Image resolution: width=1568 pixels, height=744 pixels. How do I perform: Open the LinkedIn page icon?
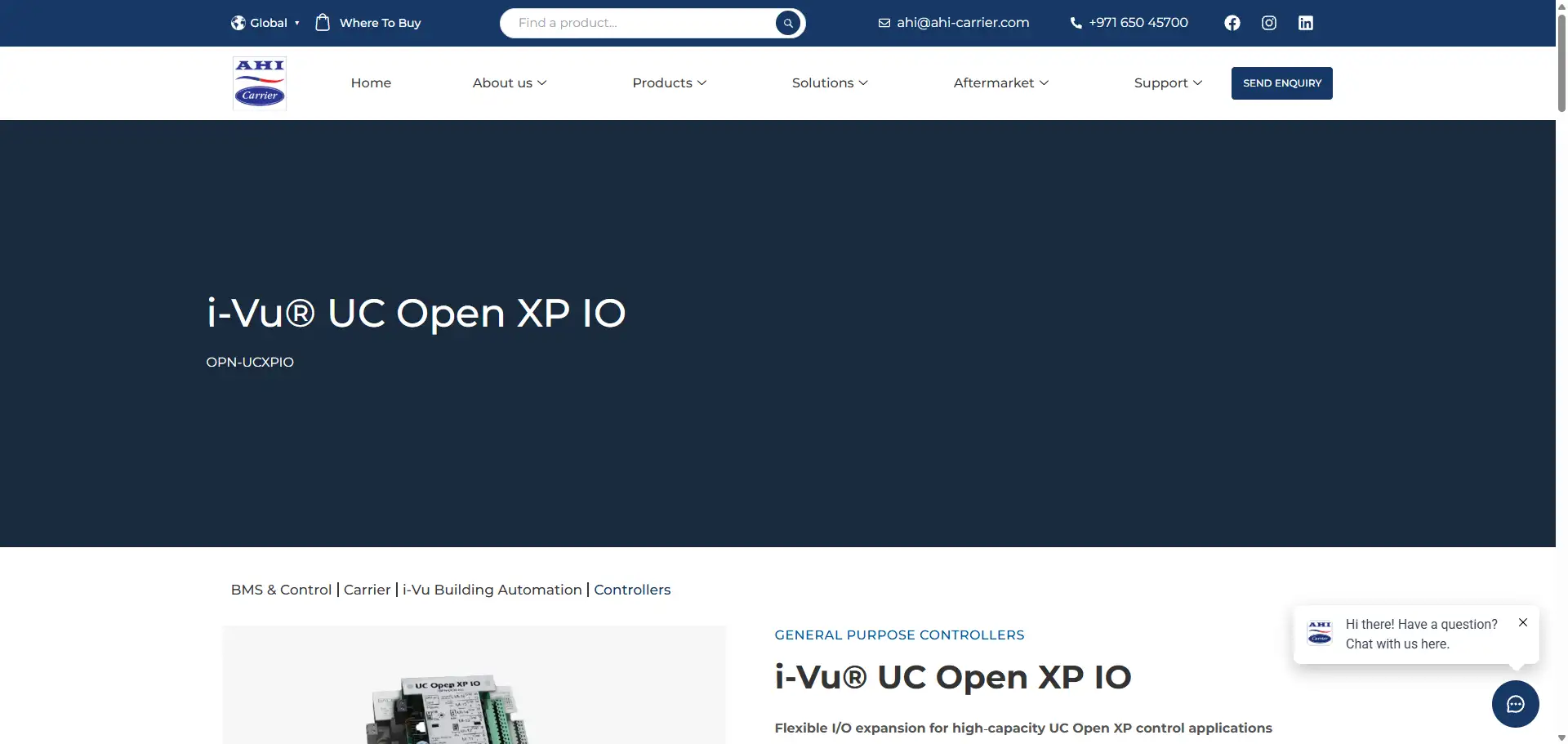coord(1306,23)
